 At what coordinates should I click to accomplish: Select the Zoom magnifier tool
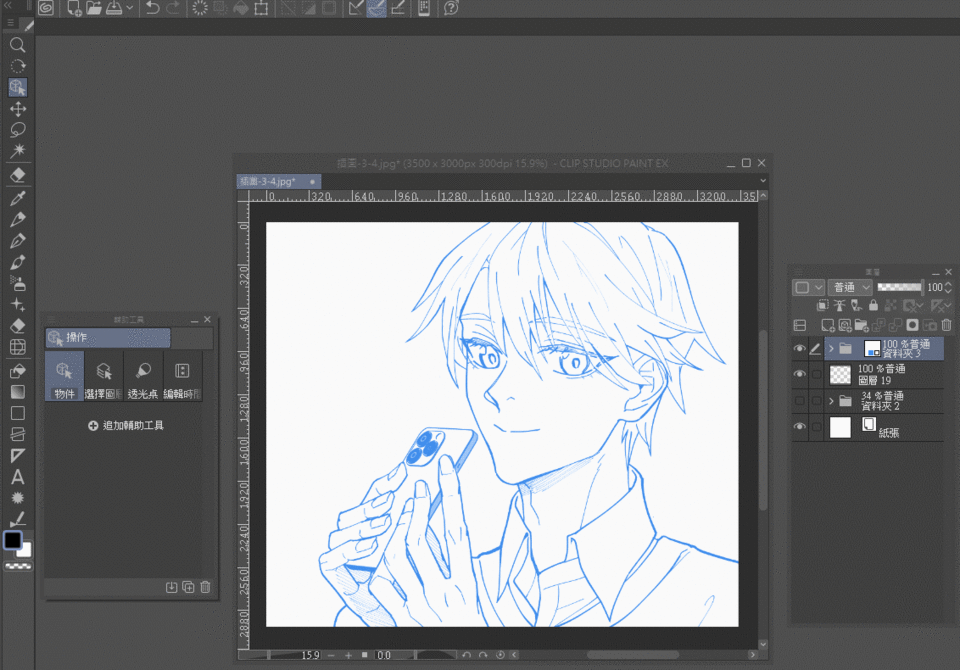point(18,45)
